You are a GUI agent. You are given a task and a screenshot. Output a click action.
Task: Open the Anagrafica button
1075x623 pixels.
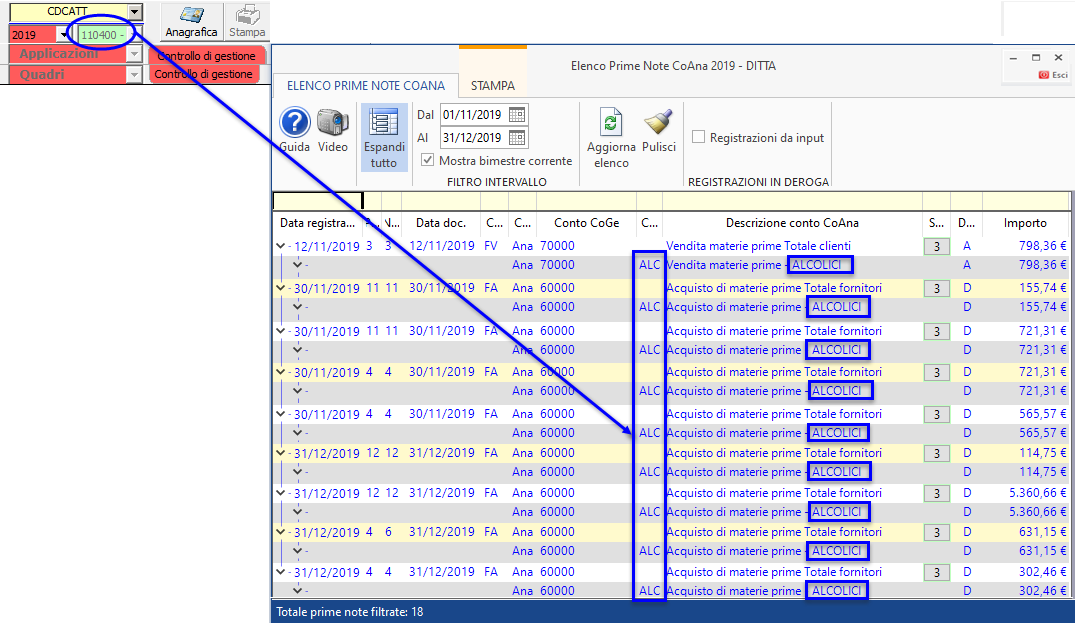point(191,21)
